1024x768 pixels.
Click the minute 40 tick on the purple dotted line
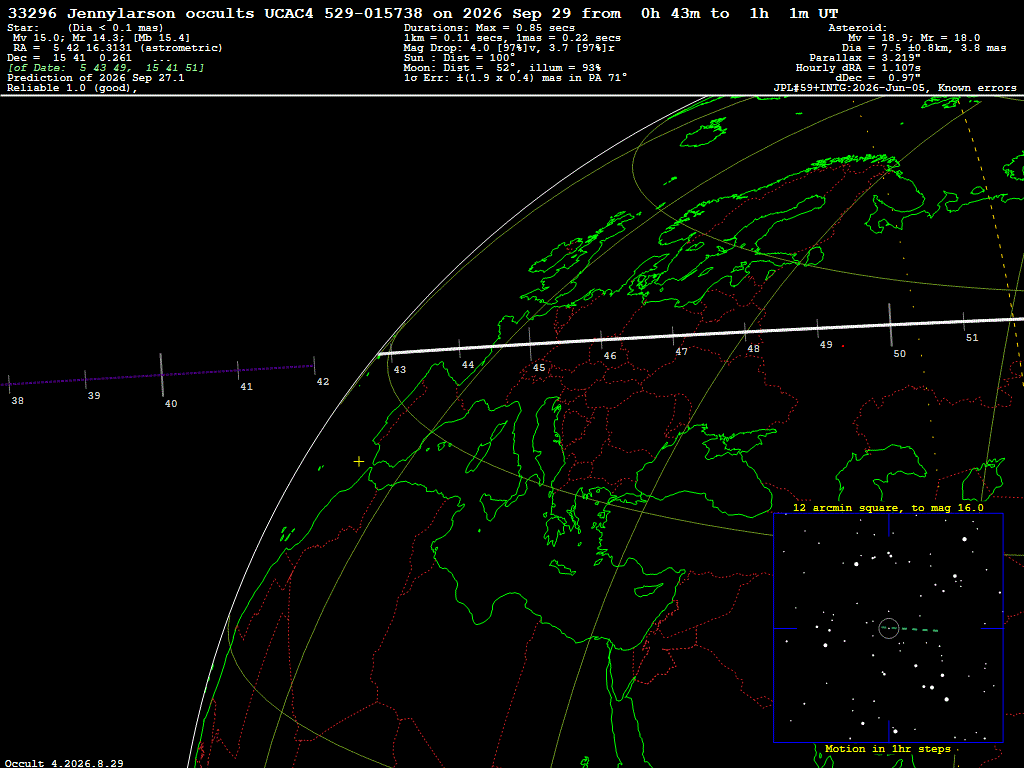[x=161, y=375]
